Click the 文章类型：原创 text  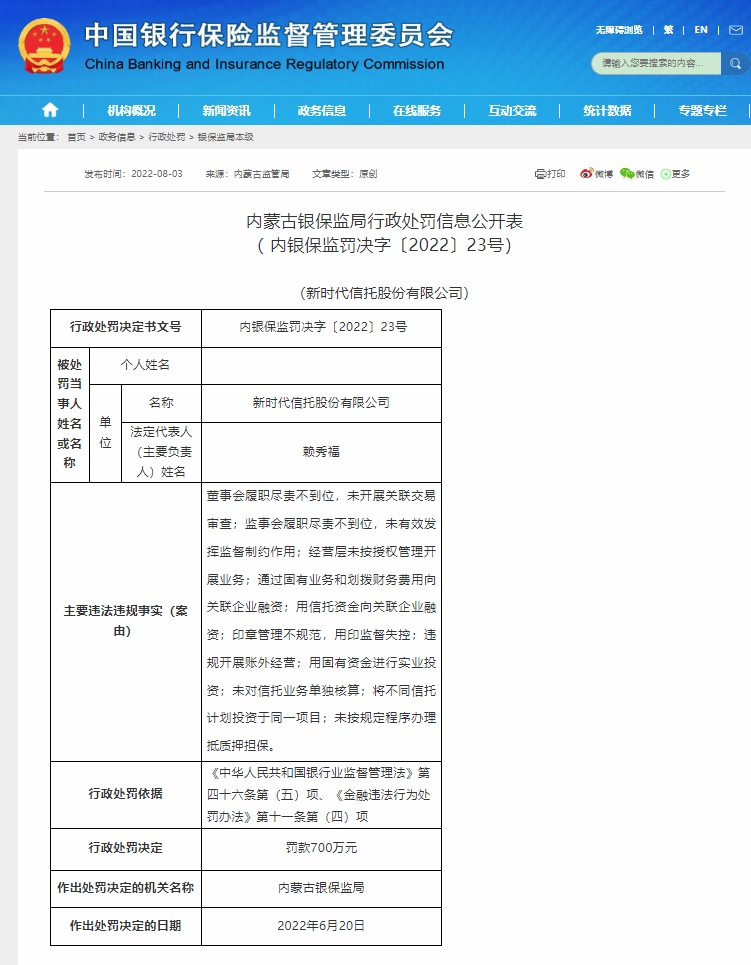click(x=345, y=174)
